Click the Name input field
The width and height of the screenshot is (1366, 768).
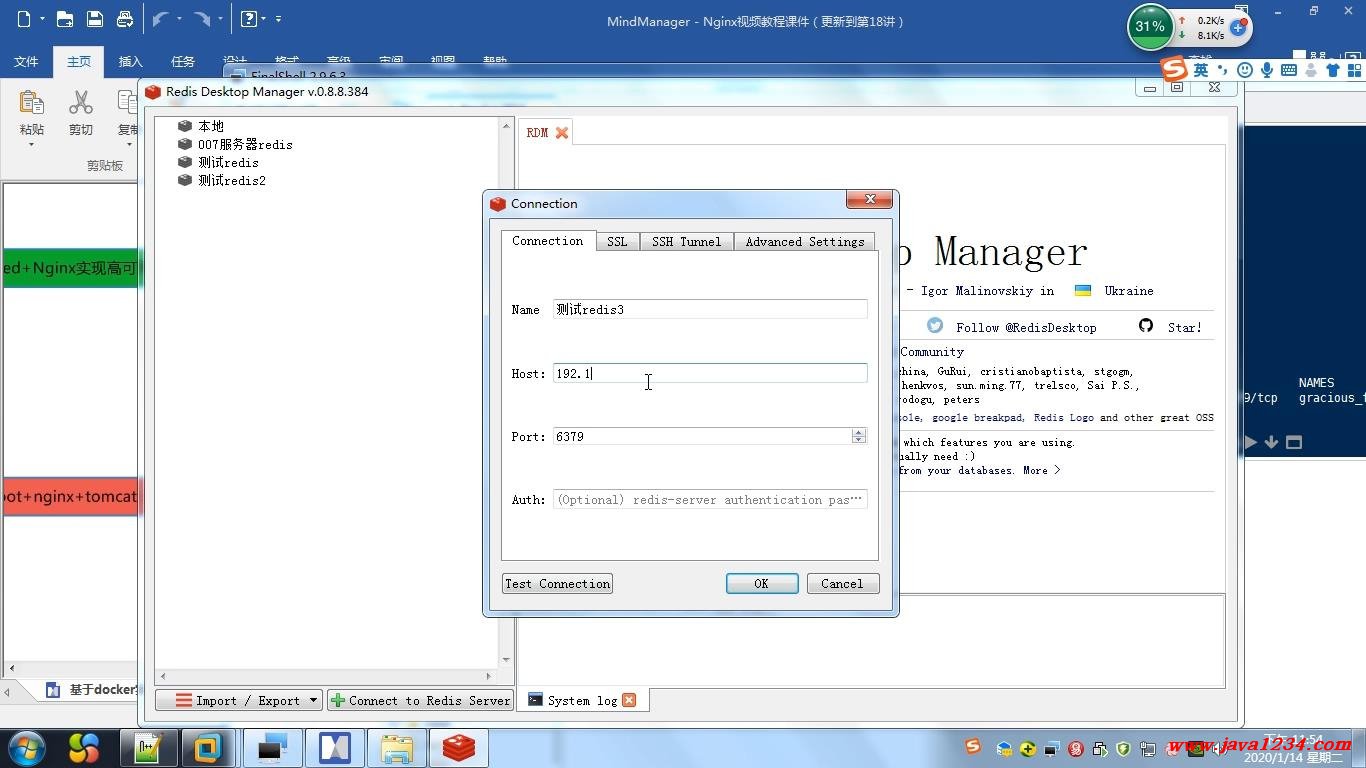coord(710,309)
